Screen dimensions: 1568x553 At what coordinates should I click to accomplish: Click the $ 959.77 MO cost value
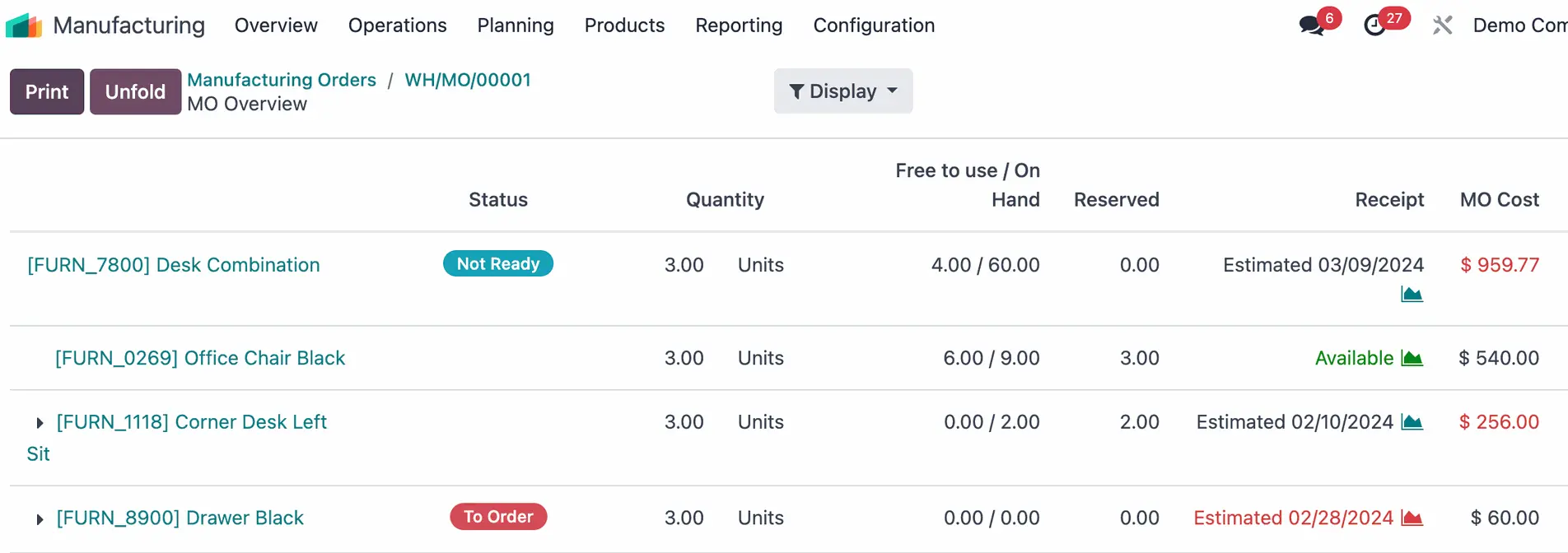coord(1500,265)
